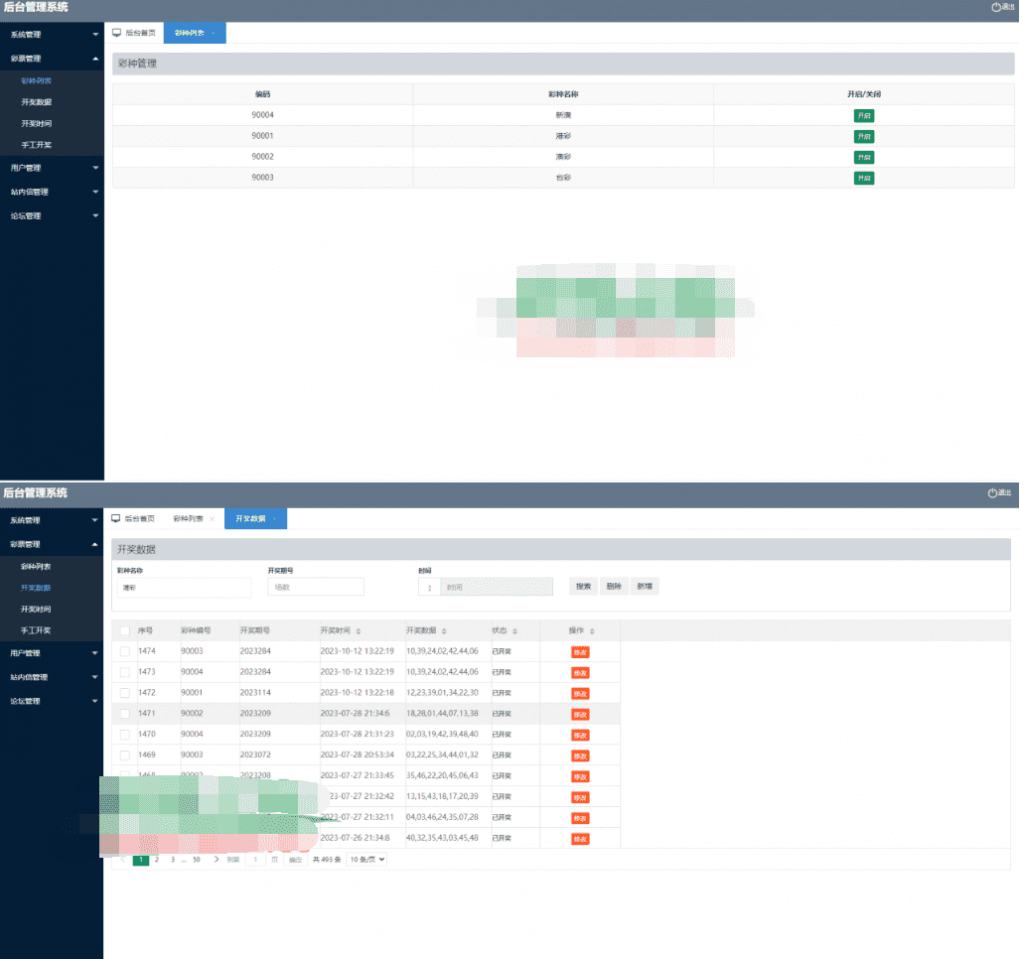Expand 论坛管理 menu in top screen sidebar
This screenshot has width=1024, height=959.
tap(52, 216)
